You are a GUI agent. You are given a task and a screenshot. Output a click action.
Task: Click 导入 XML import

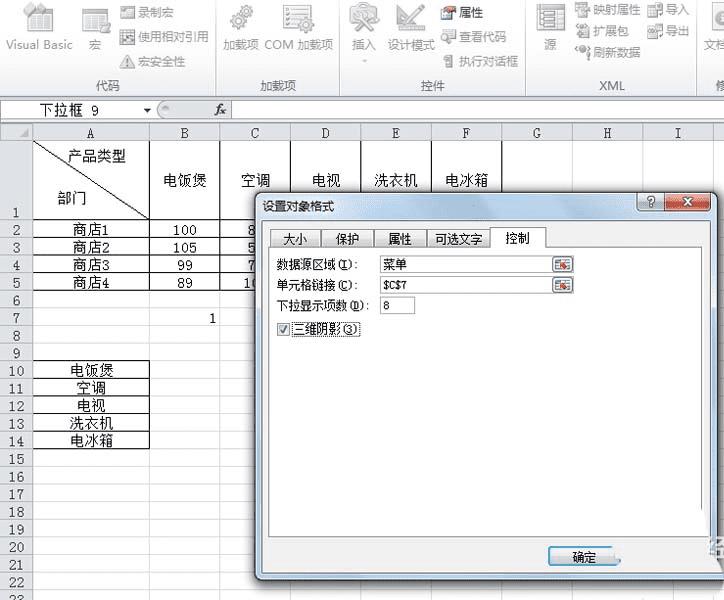(x=668, y=10)
